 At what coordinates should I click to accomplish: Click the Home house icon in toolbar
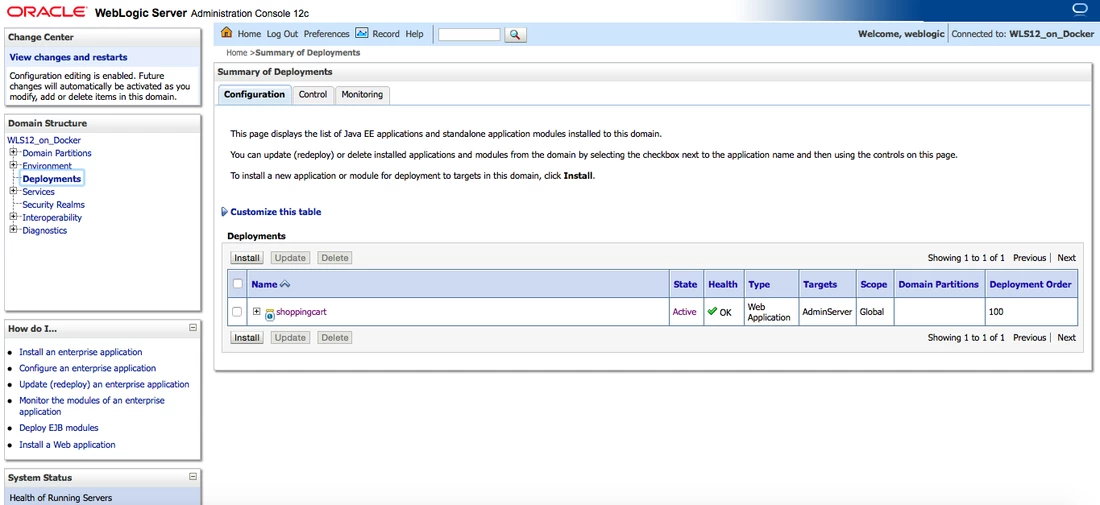(x=227, y=33)
